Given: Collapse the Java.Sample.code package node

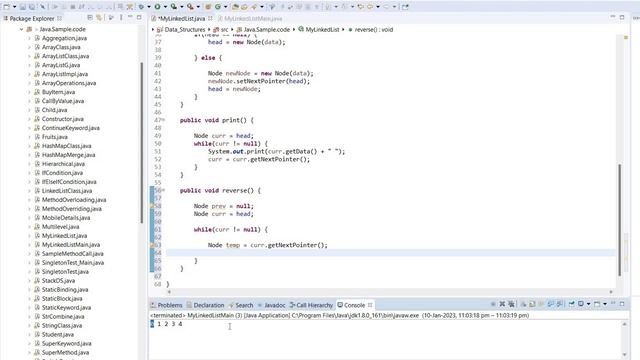Looking at the screenshot, I should 21,29.
